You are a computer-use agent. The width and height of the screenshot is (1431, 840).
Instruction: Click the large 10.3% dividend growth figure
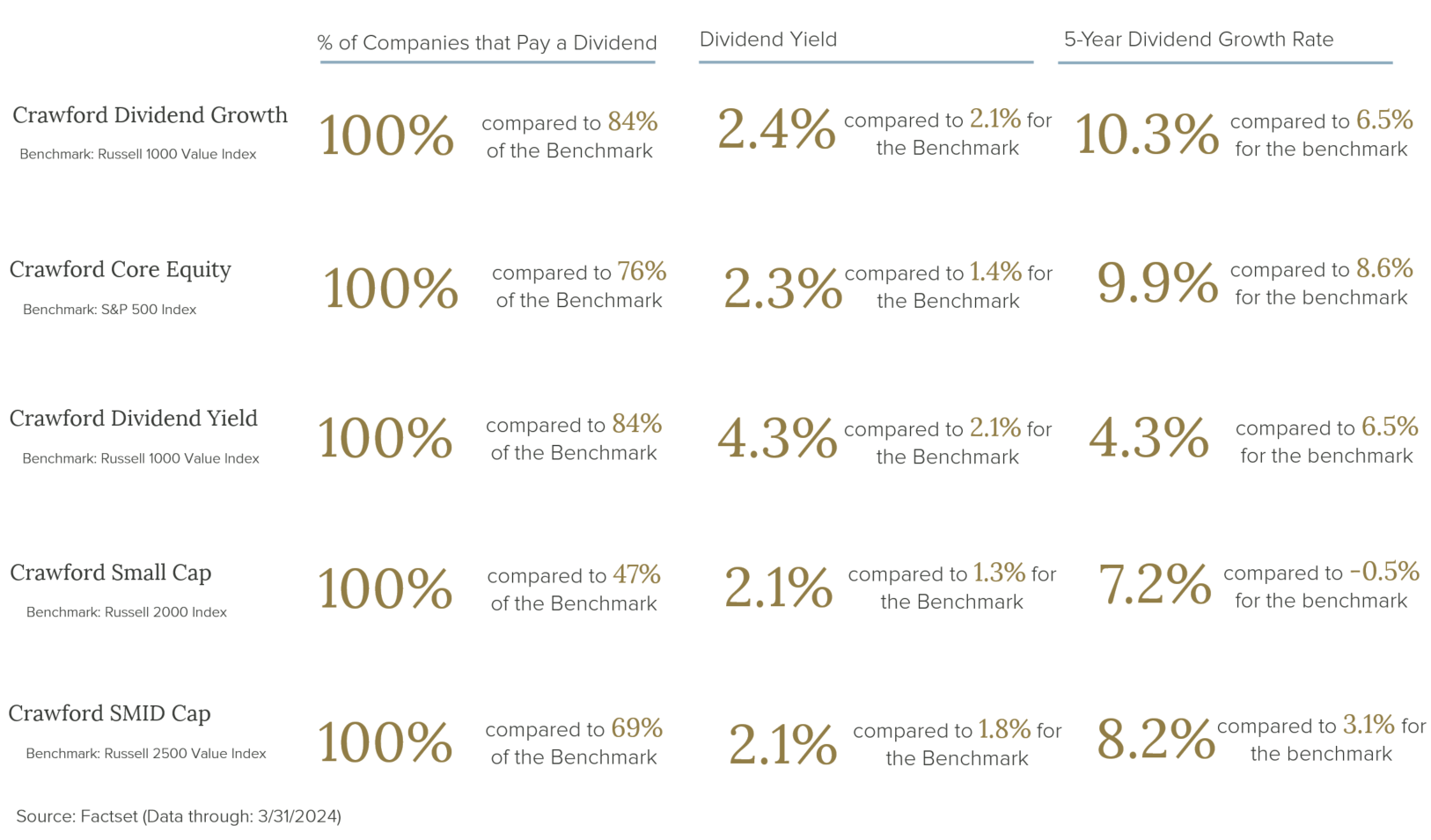pyautogui.click(x=1146, y=135)
